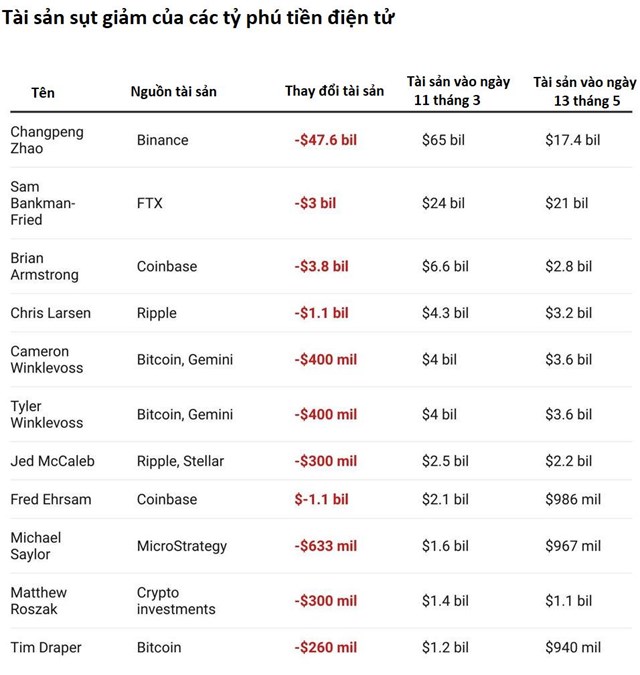Click the Binance source cell
Viewport: 640px width, 675px height.
coord(163,140)
